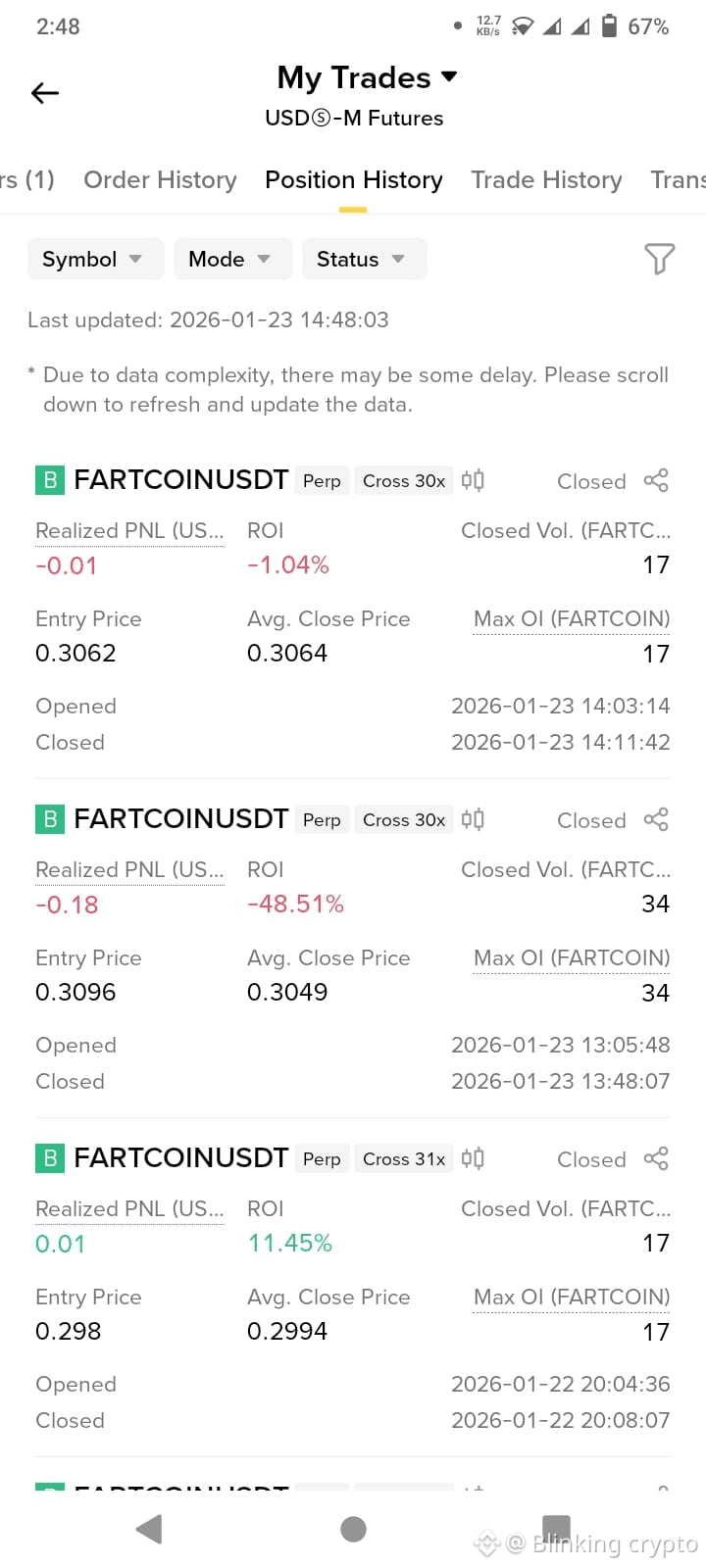
Task: Share the first FARTCOINUSDT closed position
Action: pyautogui.click(x=656, y=480)
